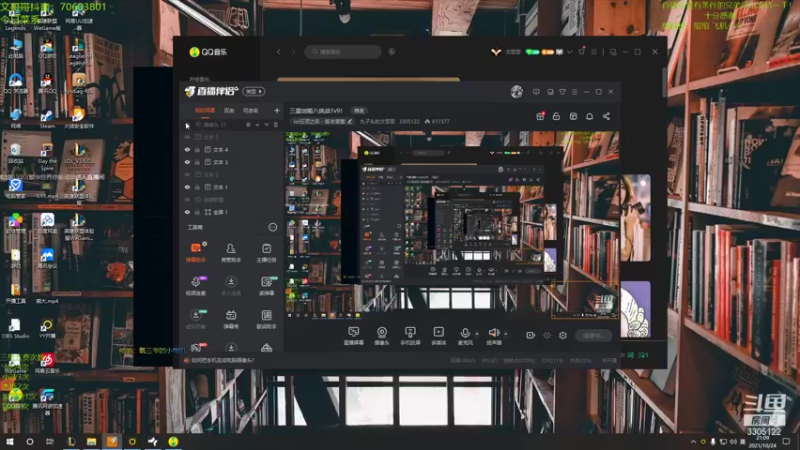Toggle lock on 文本 4 layer
This screenshot has height=450, width=800.
pos(197,149)
